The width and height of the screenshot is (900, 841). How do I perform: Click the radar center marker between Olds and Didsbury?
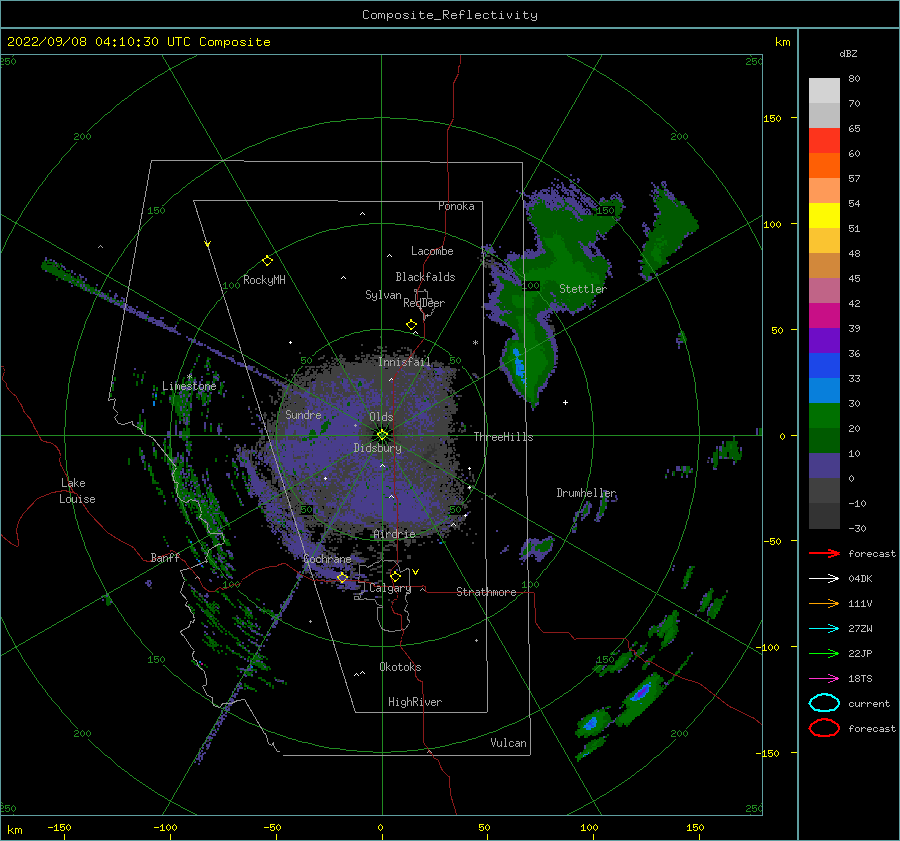click(382, 435)
